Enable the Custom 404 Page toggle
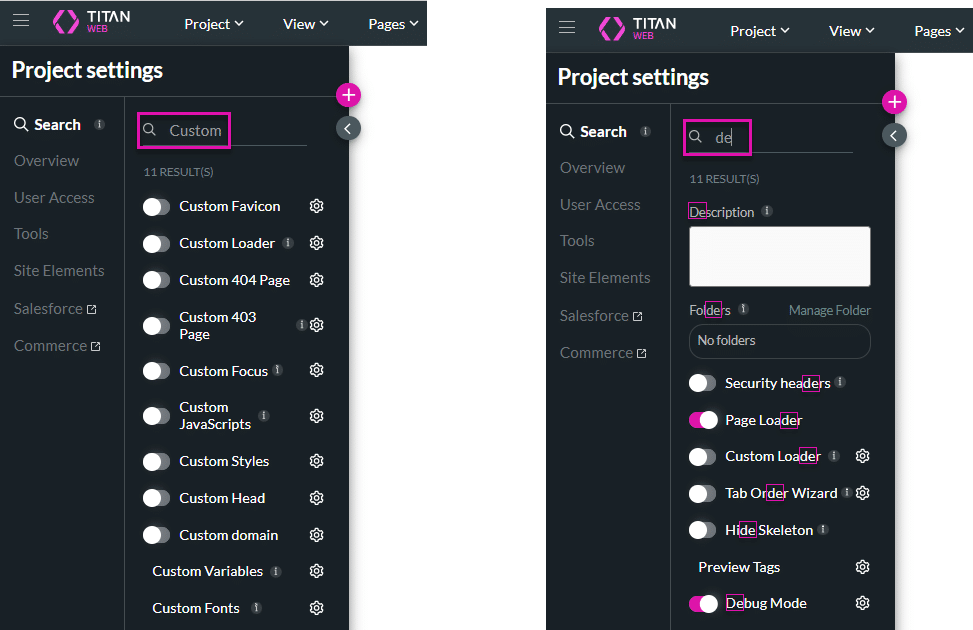973x630 pixels. click(157, 280)
